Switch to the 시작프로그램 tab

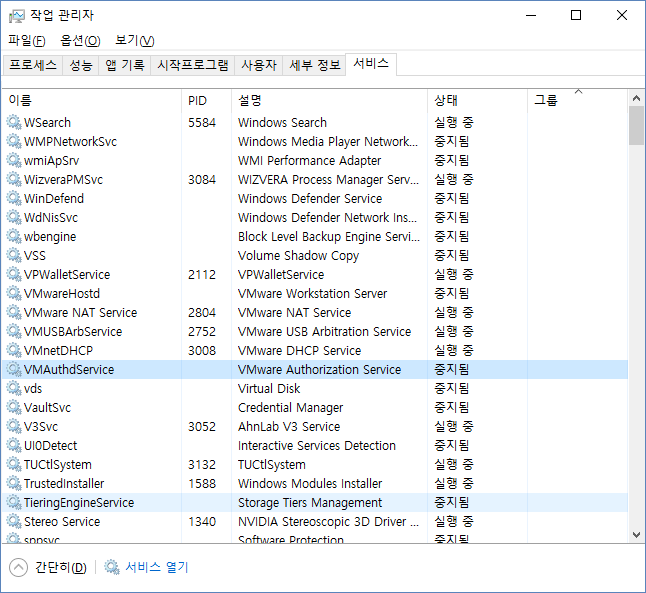[x=193, y=65]
